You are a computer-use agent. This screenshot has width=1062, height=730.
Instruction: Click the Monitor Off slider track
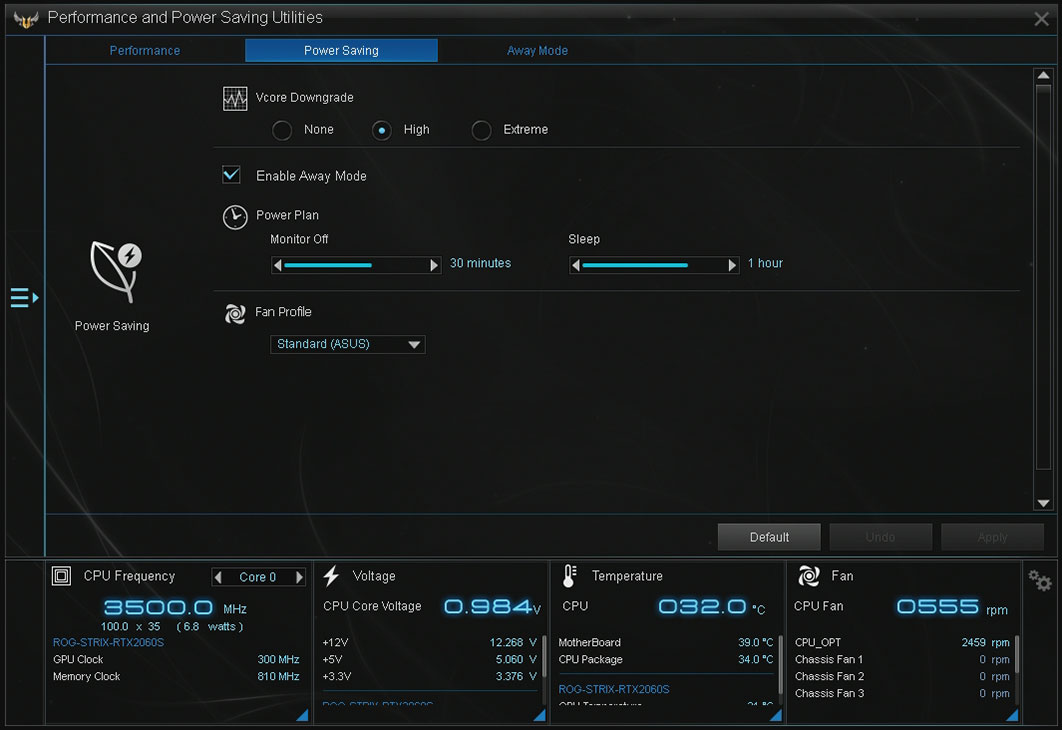pyautogui.click(x=356, y=265)
